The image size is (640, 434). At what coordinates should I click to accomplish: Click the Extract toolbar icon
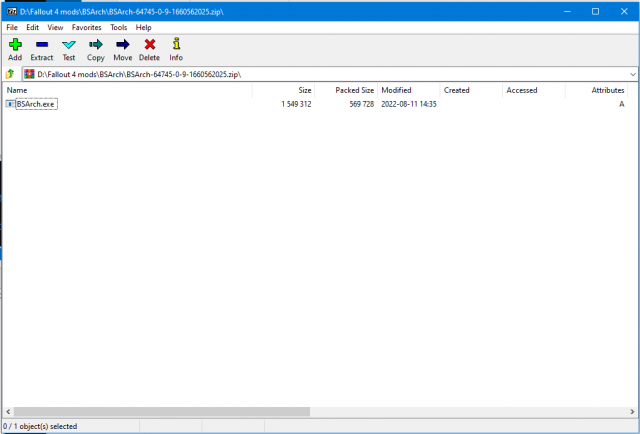click(42, 49)
